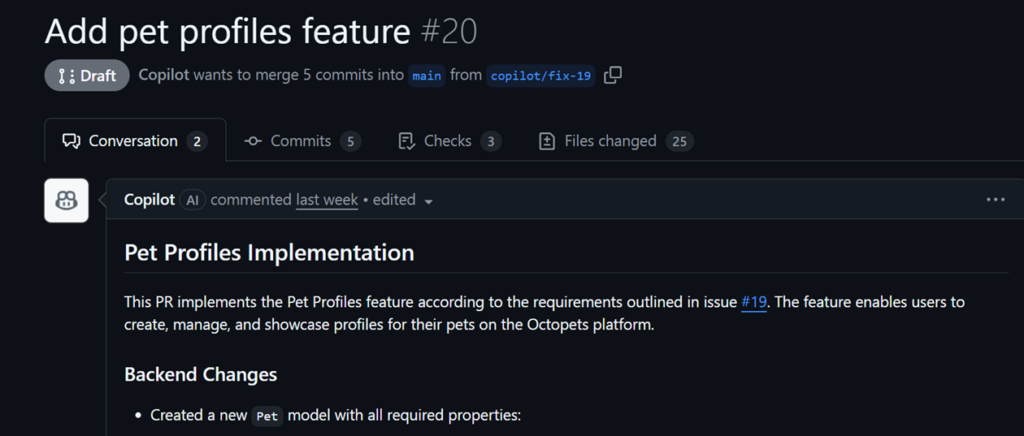Copy the head branch name using copy icon
Viewport: 1024px width, 436px height.
click(613, 75)
